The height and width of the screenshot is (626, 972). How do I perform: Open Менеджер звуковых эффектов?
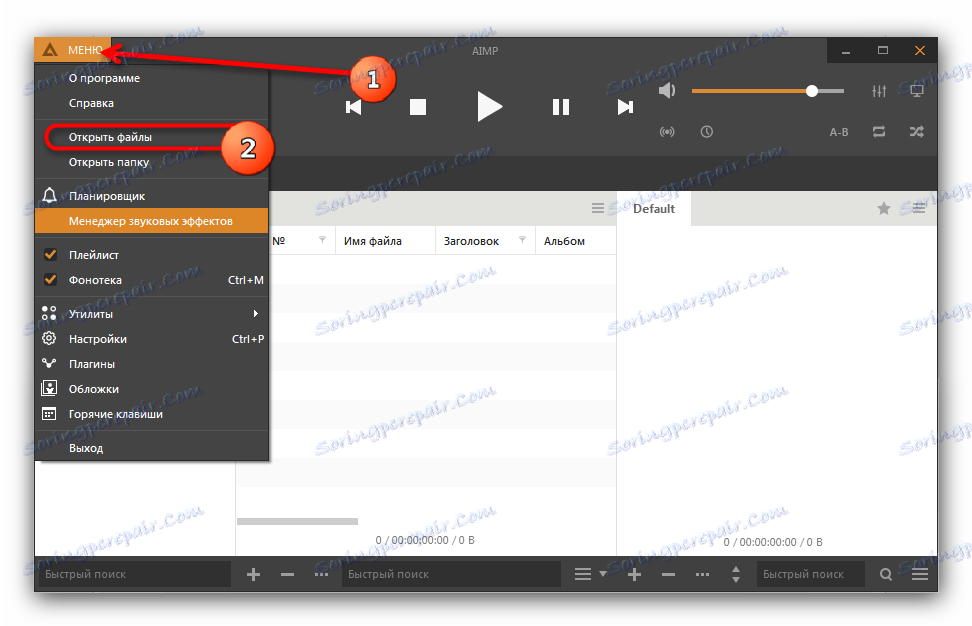pyautogui.click(x=151, y=221)
